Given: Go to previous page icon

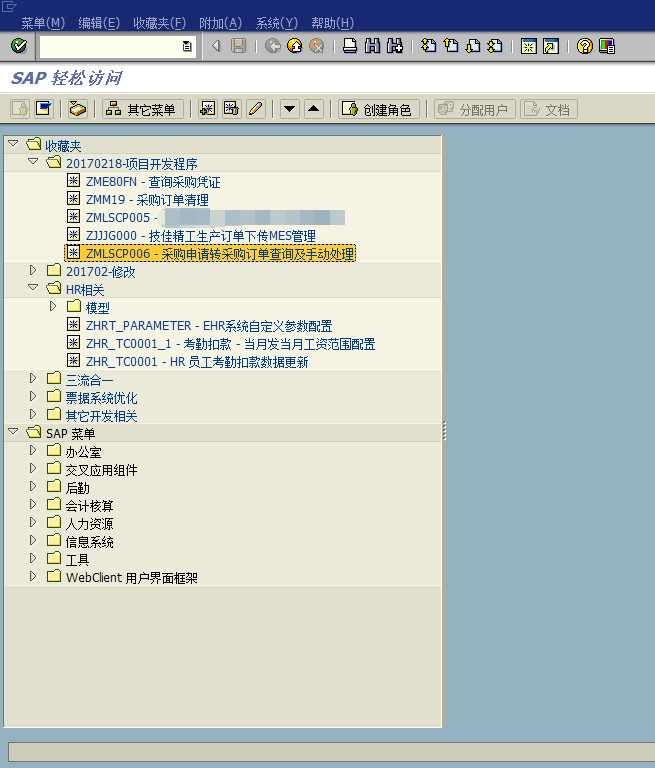Looking at the screenshot, I should (x=451, y=46).
